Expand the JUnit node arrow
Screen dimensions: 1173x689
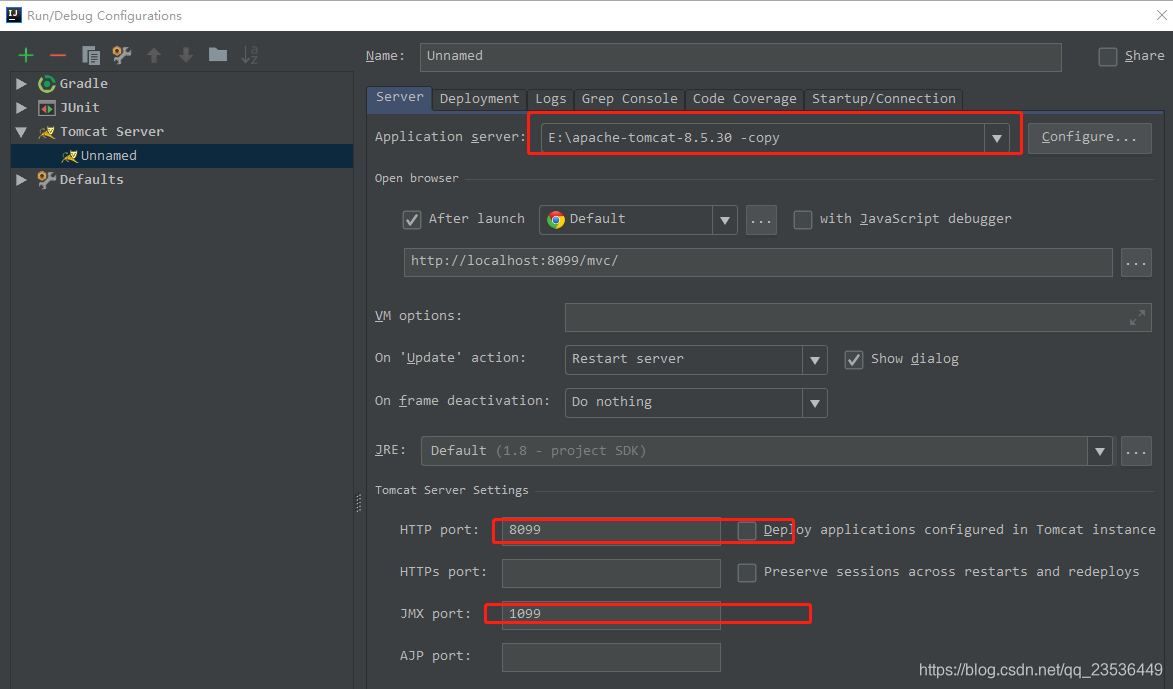(x=22, y=108)
